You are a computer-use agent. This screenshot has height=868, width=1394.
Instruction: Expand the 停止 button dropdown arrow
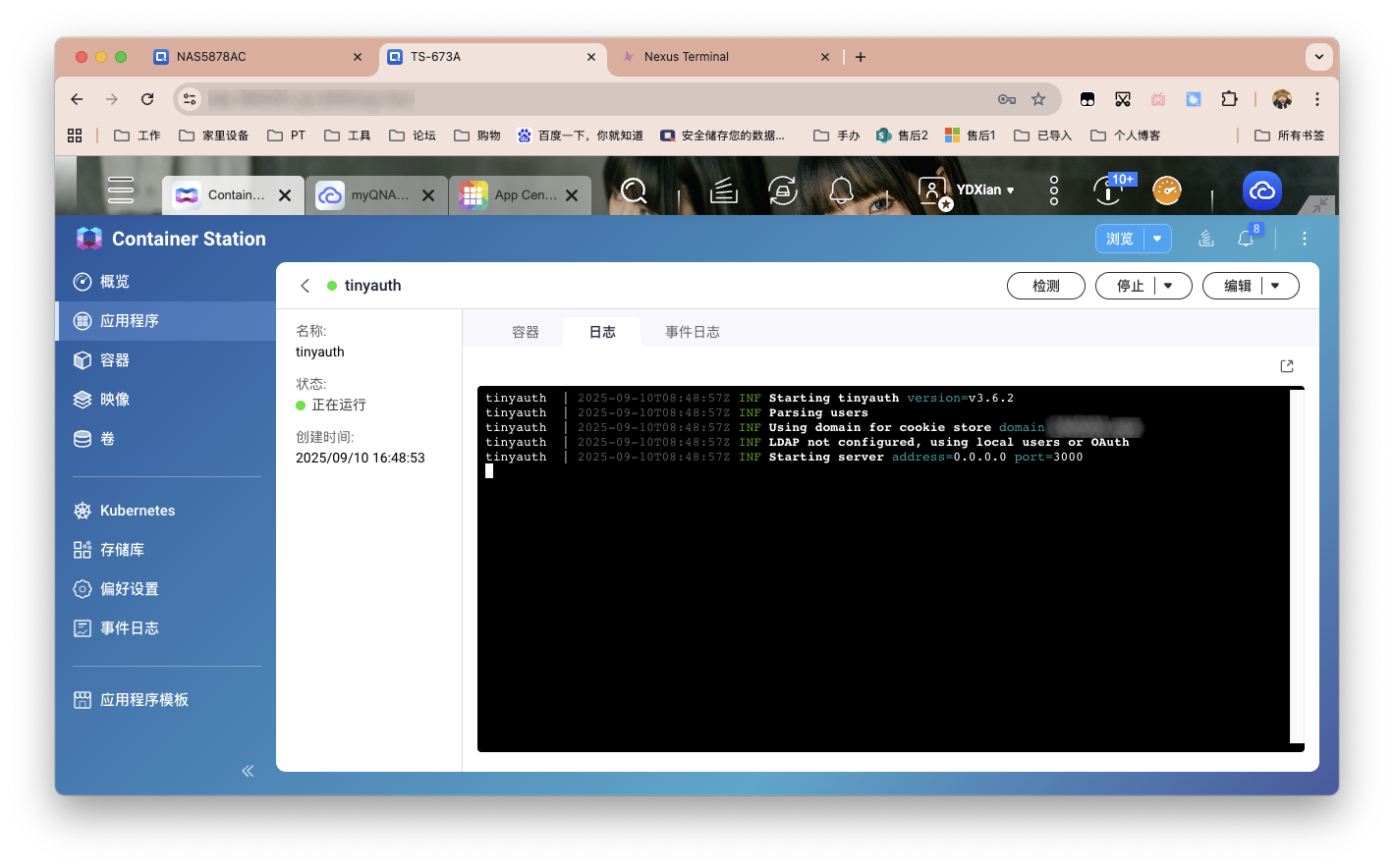click(1168, 286)
